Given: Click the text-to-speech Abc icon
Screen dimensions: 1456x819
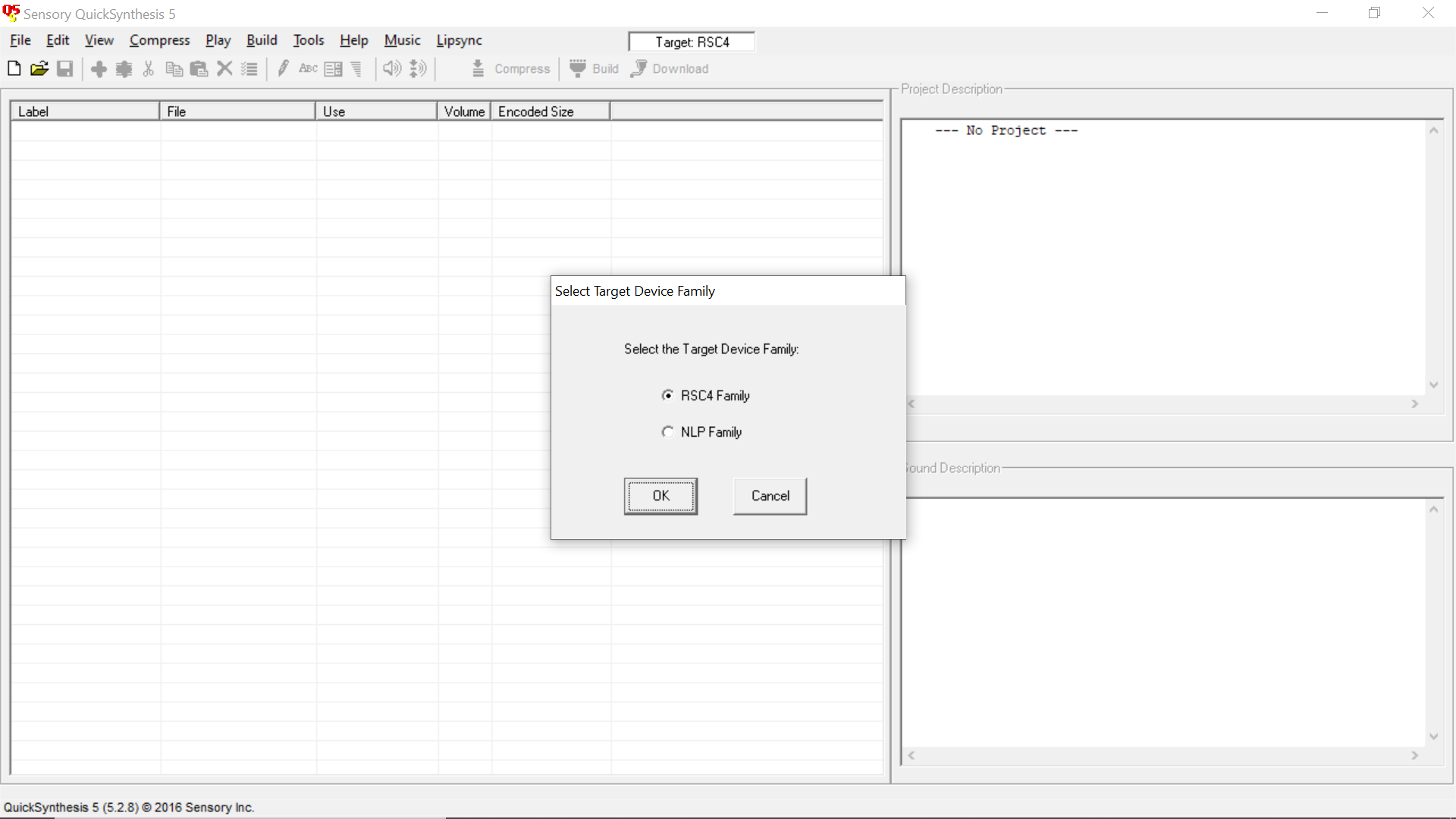Looking at the screenshot, I should pyautogui.click(x=309, y=68).
